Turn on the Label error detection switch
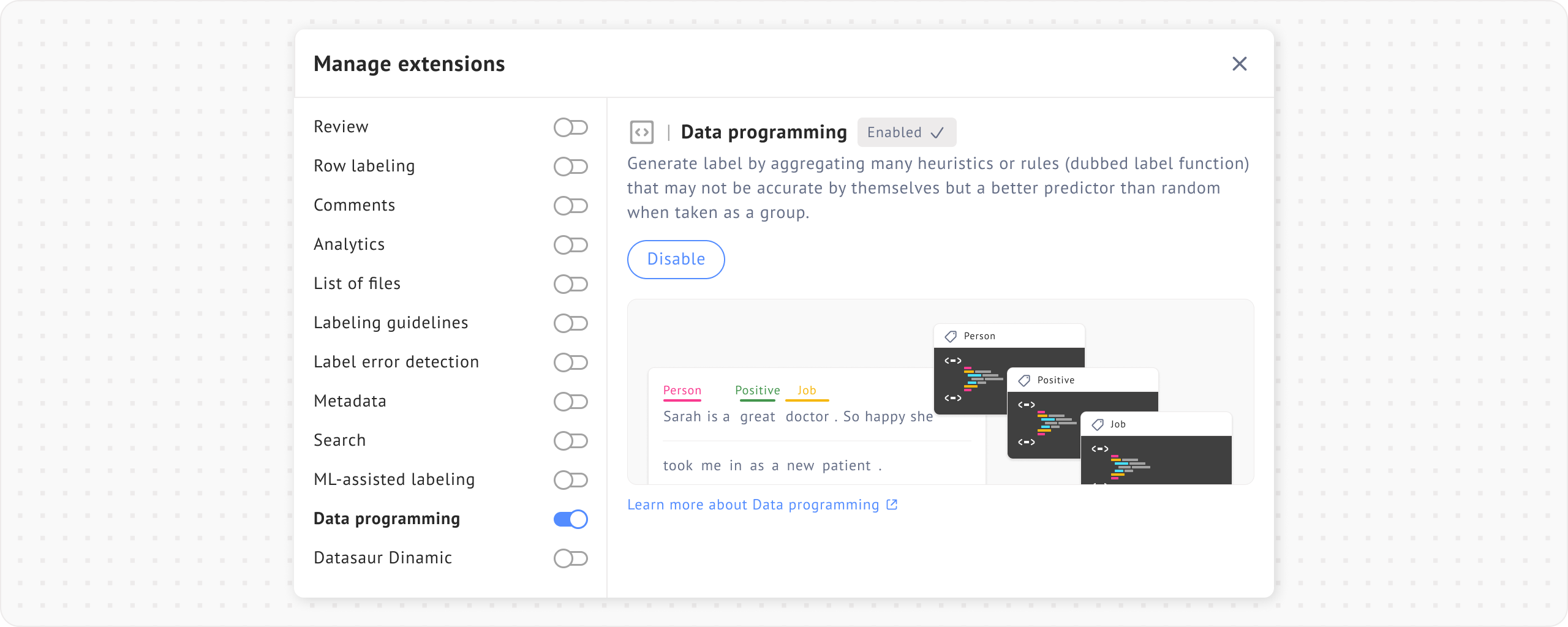This screenshot has height=627, width=1568. click(570, 362)
